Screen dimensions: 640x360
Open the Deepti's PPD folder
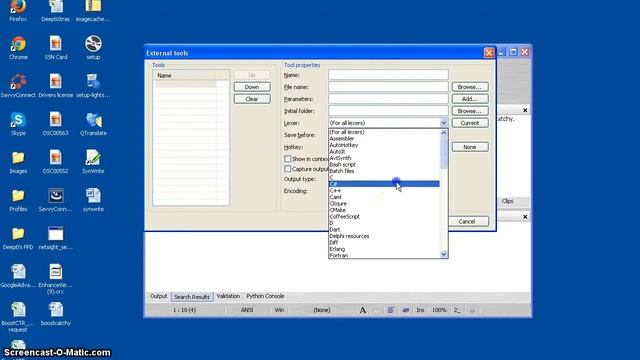tap(18, 237)
